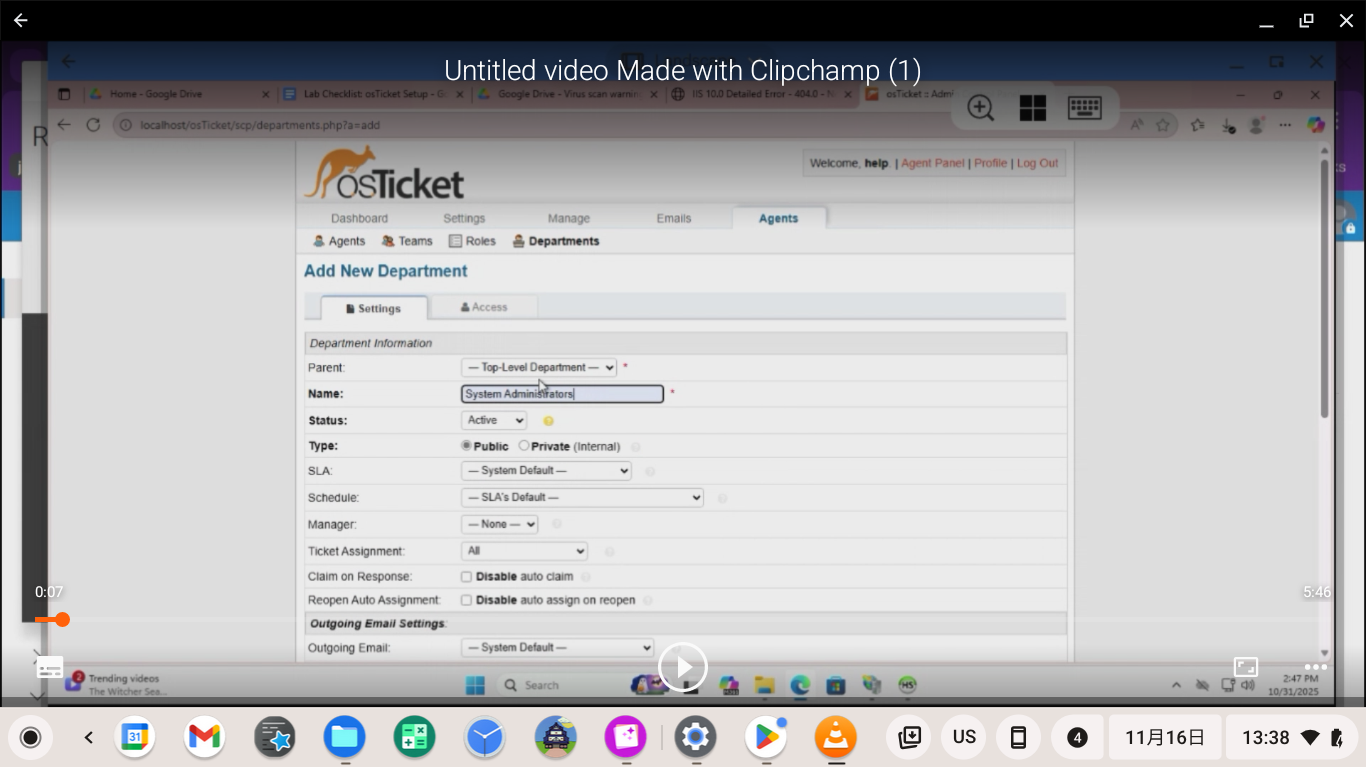The width and height of the screenshot is (1366, 767).
Task: Open the Outgoing Email System Default dropdown
Action: [557, 648]
